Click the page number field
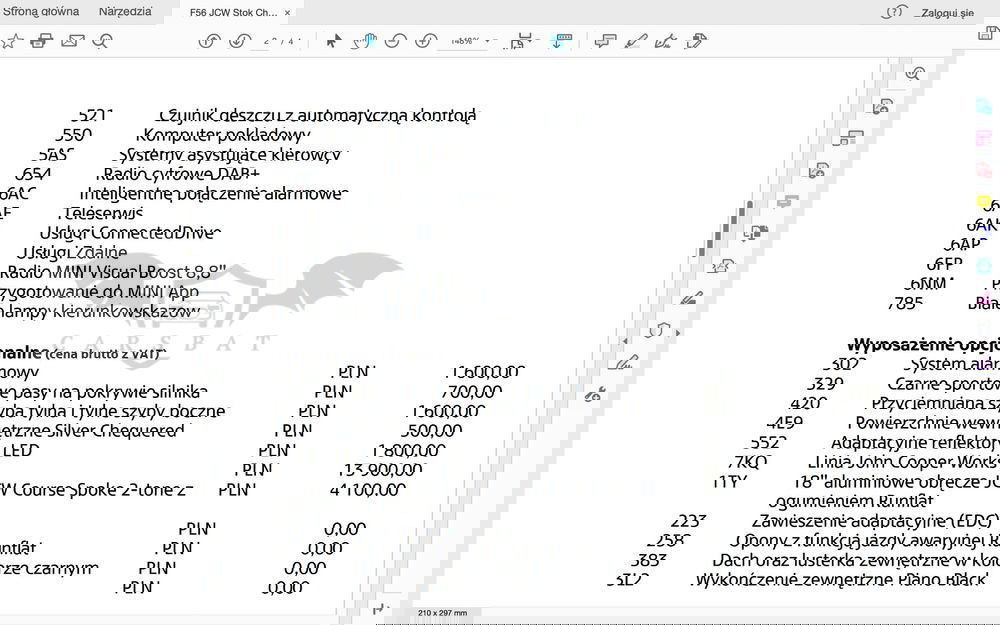 [x=269, y=42]
